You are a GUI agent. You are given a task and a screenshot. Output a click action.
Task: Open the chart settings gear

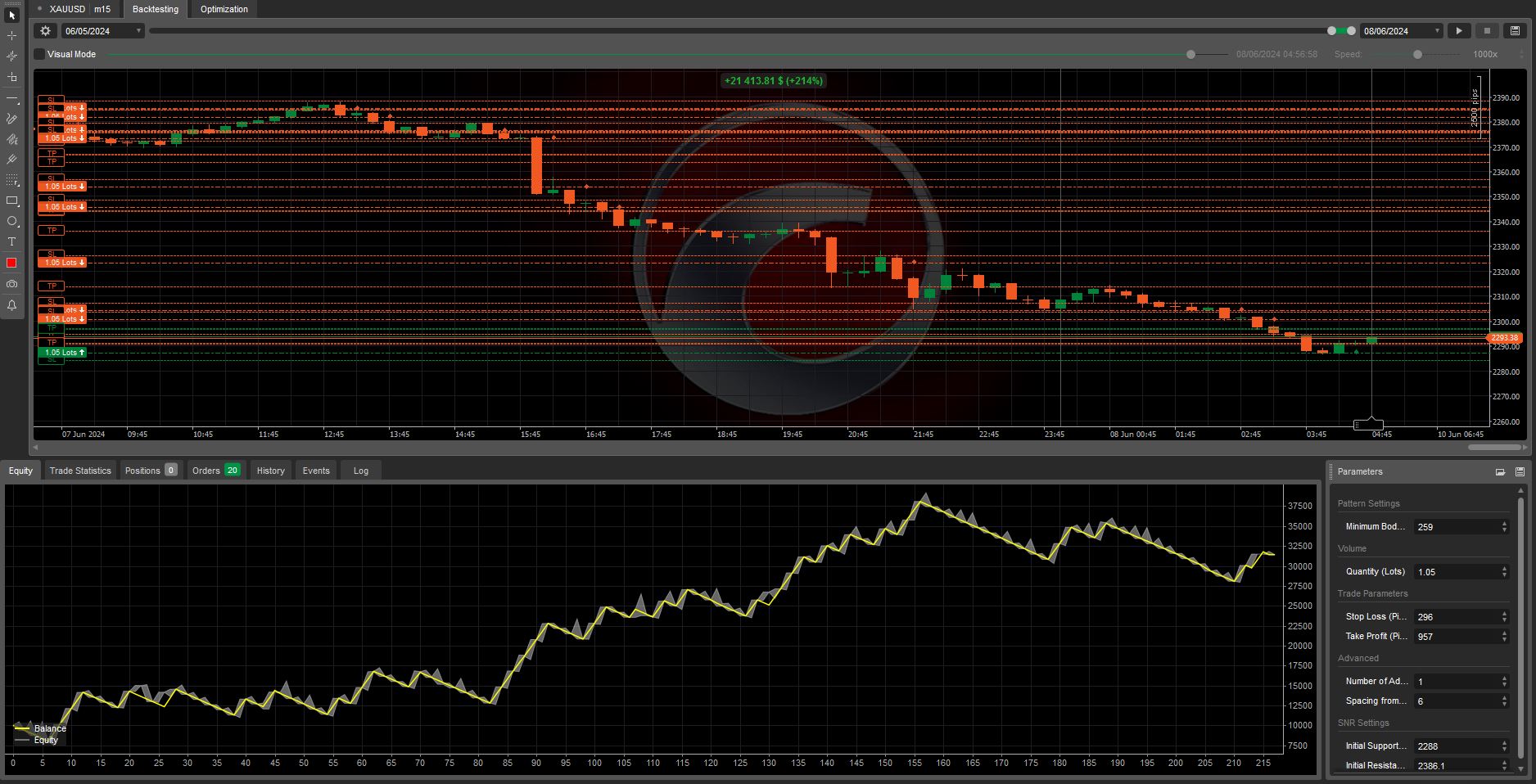pos(45,30)
